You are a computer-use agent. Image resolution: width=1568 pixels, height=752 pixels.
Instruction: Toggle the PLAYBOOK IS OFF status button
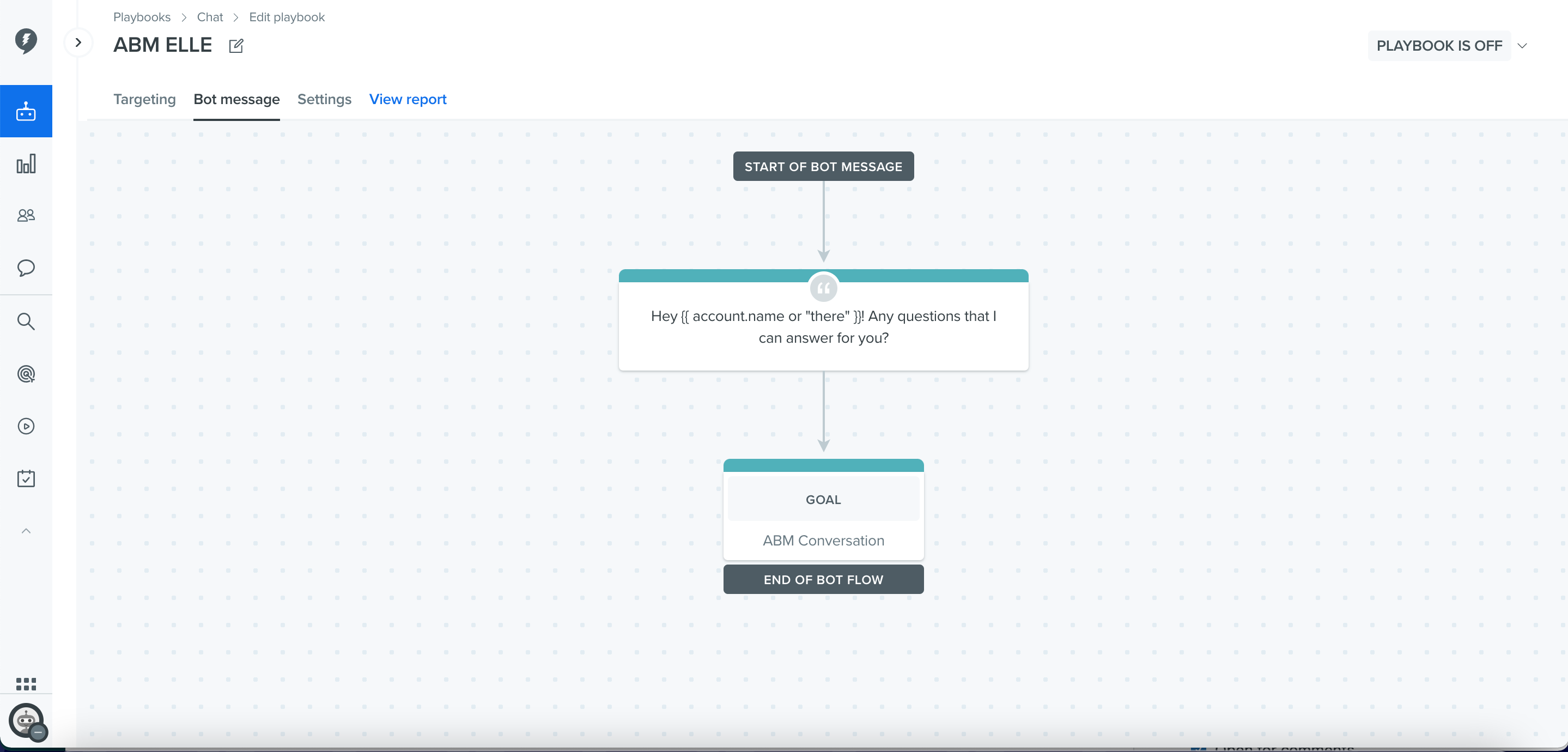[1439, 46]
